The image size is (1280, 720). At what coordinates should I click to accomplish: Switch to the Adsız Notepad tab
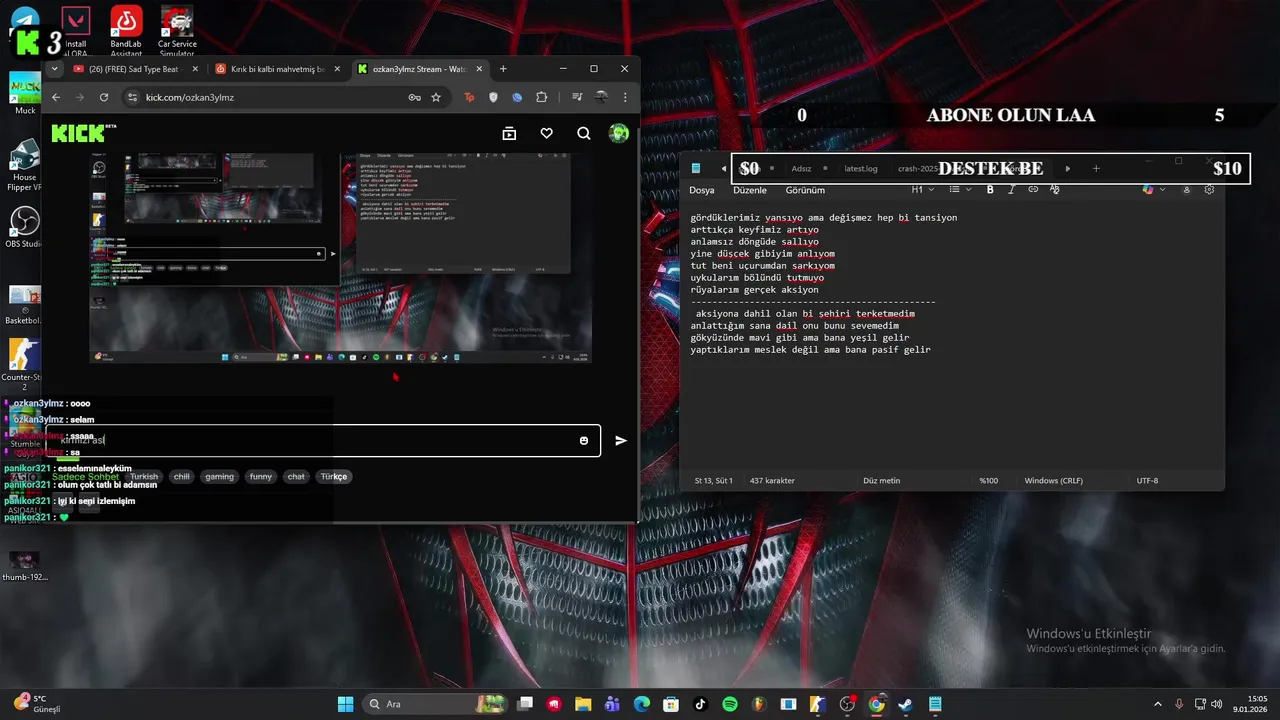[801, 168]
